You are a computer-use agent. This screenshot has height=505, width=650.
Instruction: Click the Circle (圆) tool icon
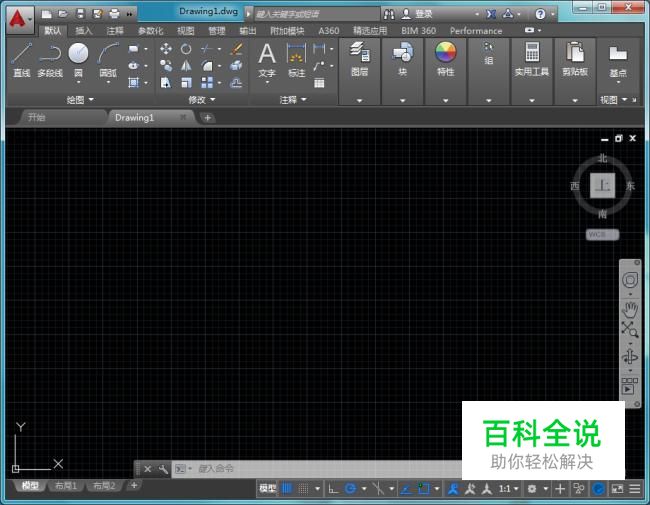78,54
